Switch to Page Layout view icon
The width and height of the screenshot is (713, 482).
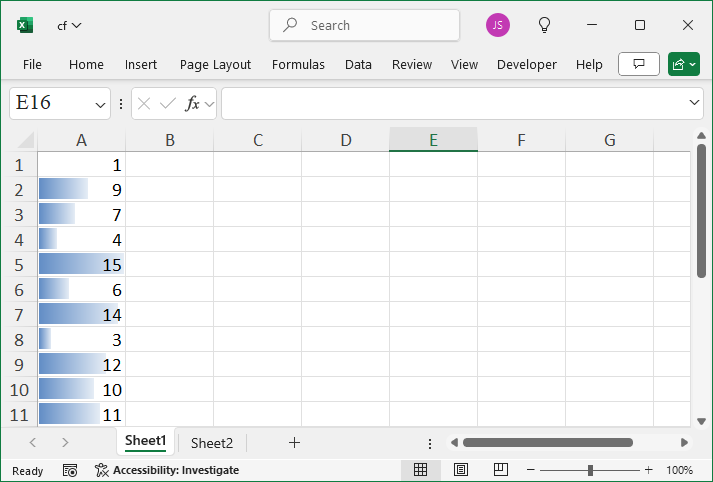(x=461, y=470)
